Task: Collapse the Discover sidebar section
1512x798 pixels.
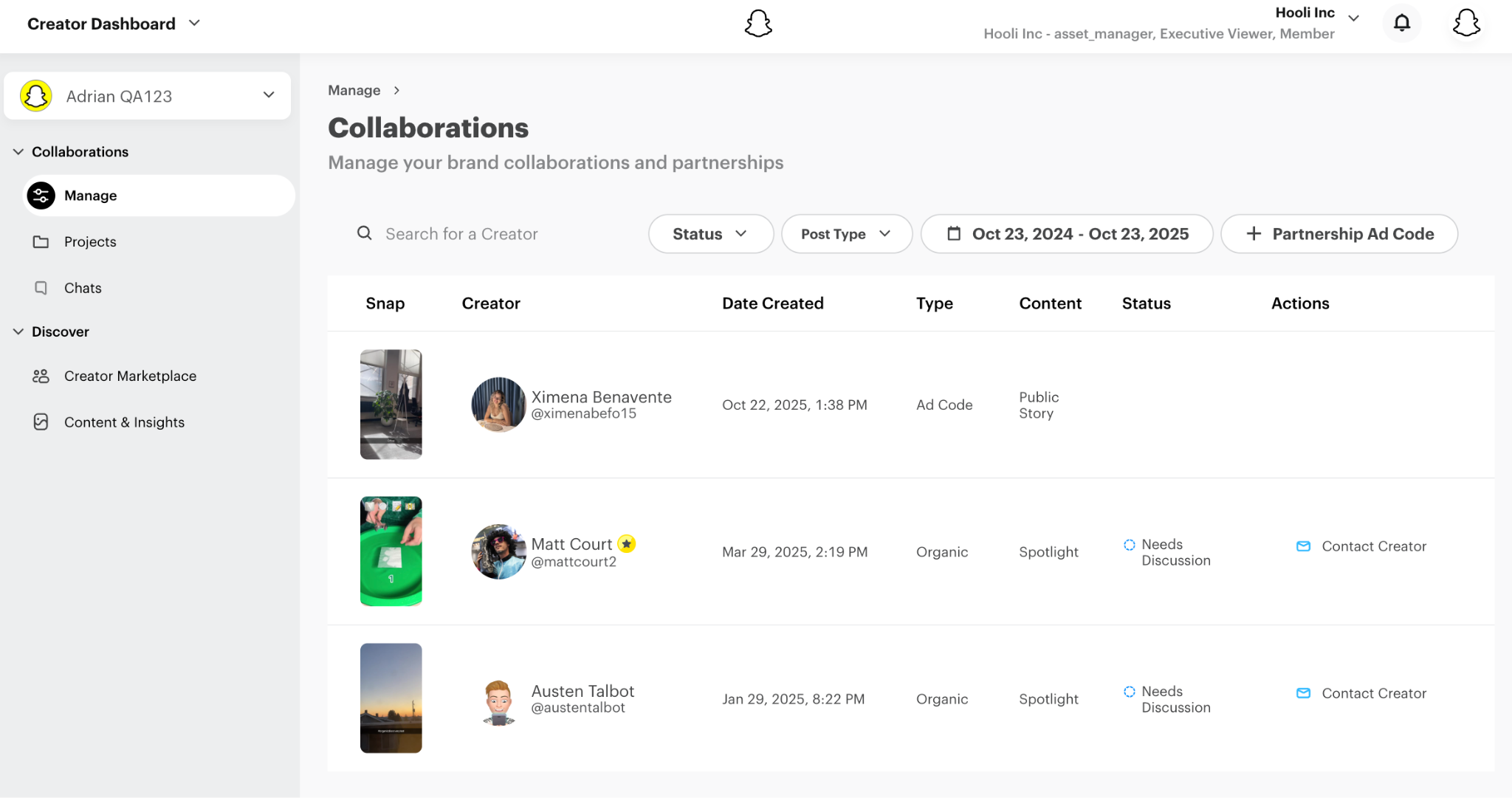Action: pyautogui.click(x=18, y=332)
